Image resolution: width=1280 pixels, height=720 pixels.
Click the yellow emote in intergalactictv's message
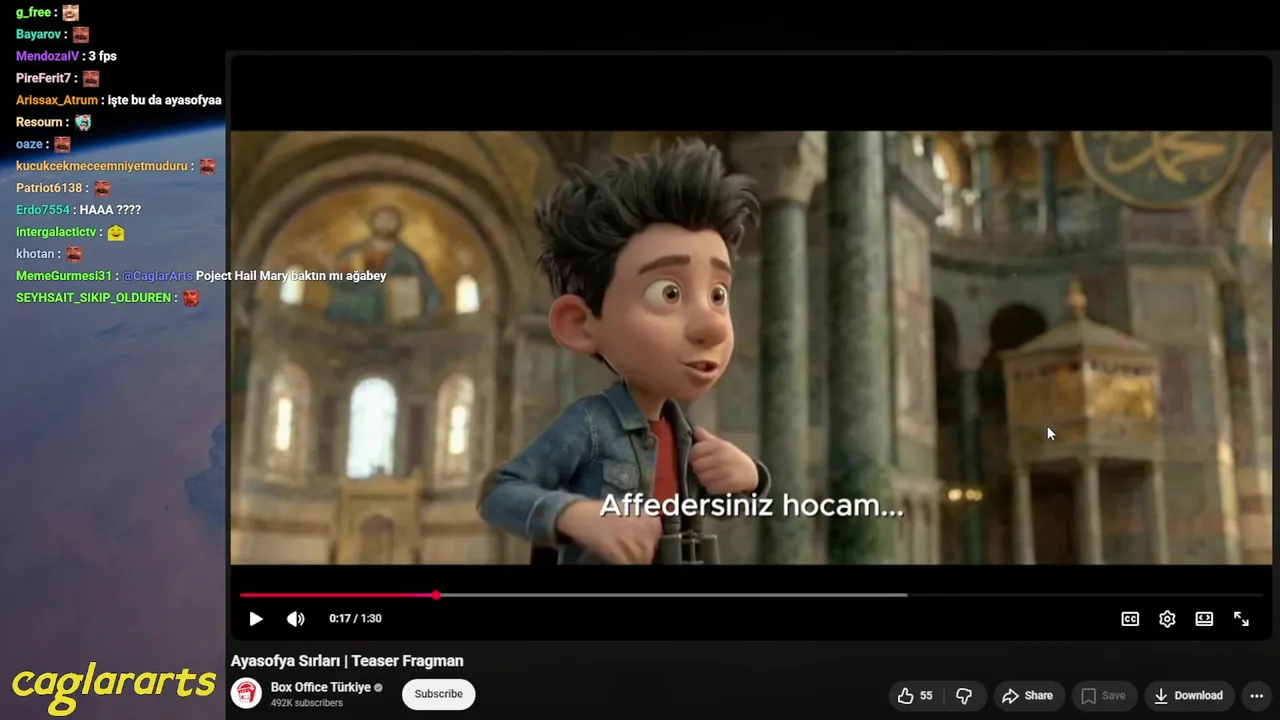[116, 233]
